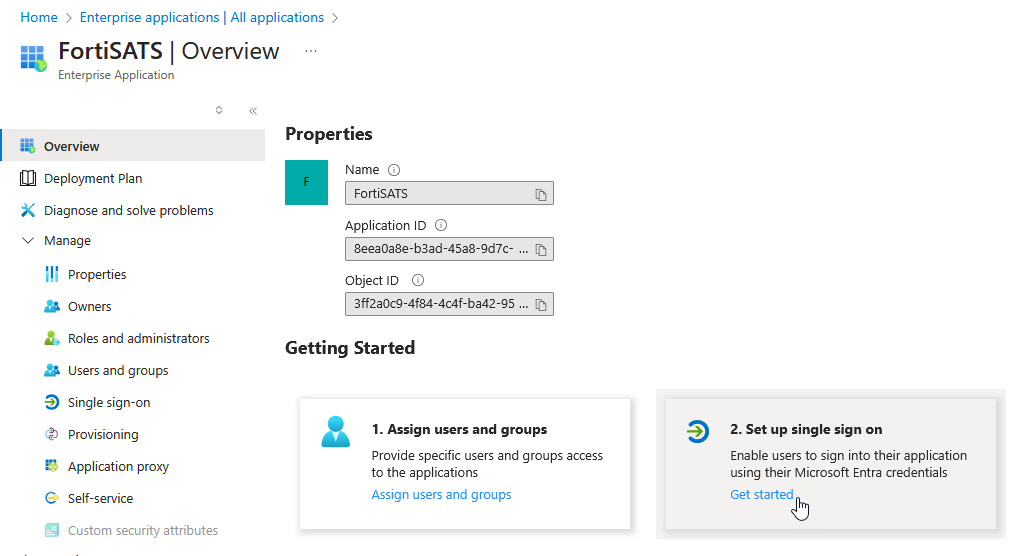This screenshot has width=1025, height=556.
Task: Open the ellipsis more options menu
Action: pos(311,51)
